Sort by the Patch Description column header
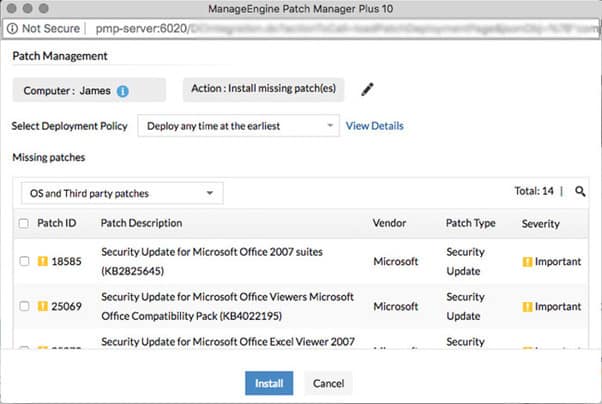Screen dimensions: 602x404 (141, 223)
